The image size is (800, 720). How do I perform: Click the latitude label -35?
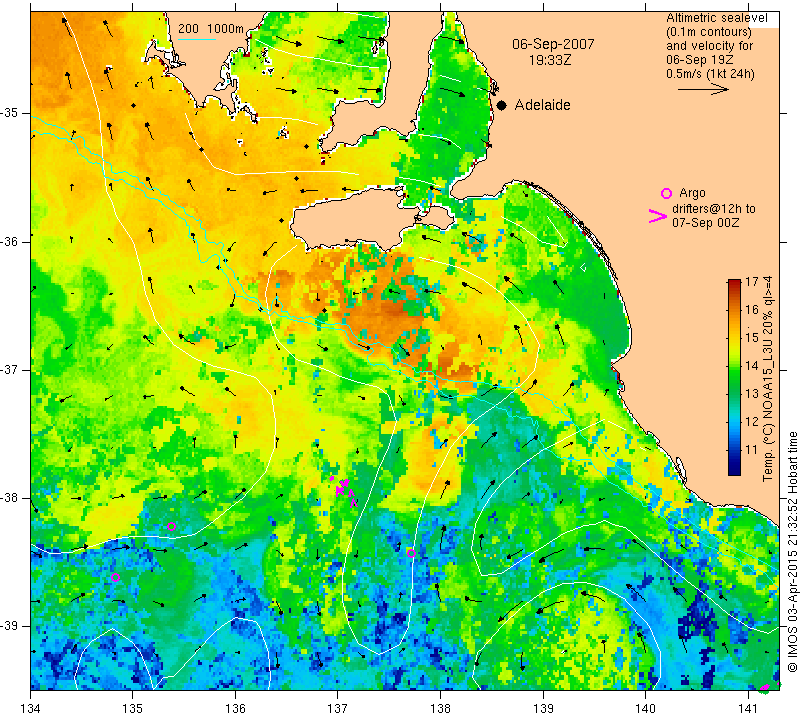pos(9,113)
